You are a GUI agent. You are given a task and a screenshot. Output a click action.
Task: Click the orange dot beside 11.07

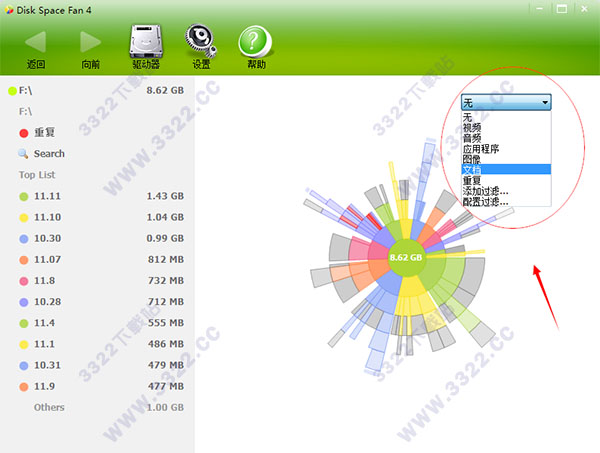point(24,260)
